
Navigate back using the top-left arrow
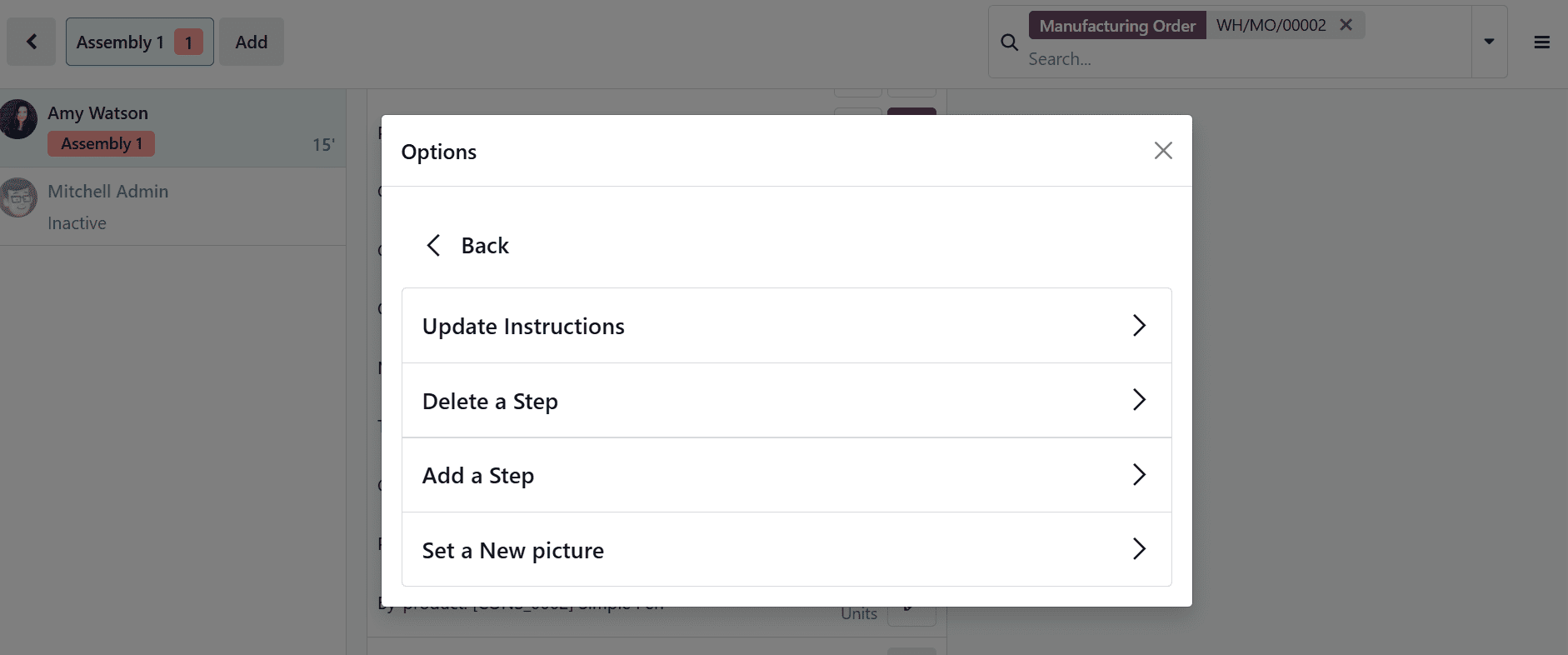31,41
